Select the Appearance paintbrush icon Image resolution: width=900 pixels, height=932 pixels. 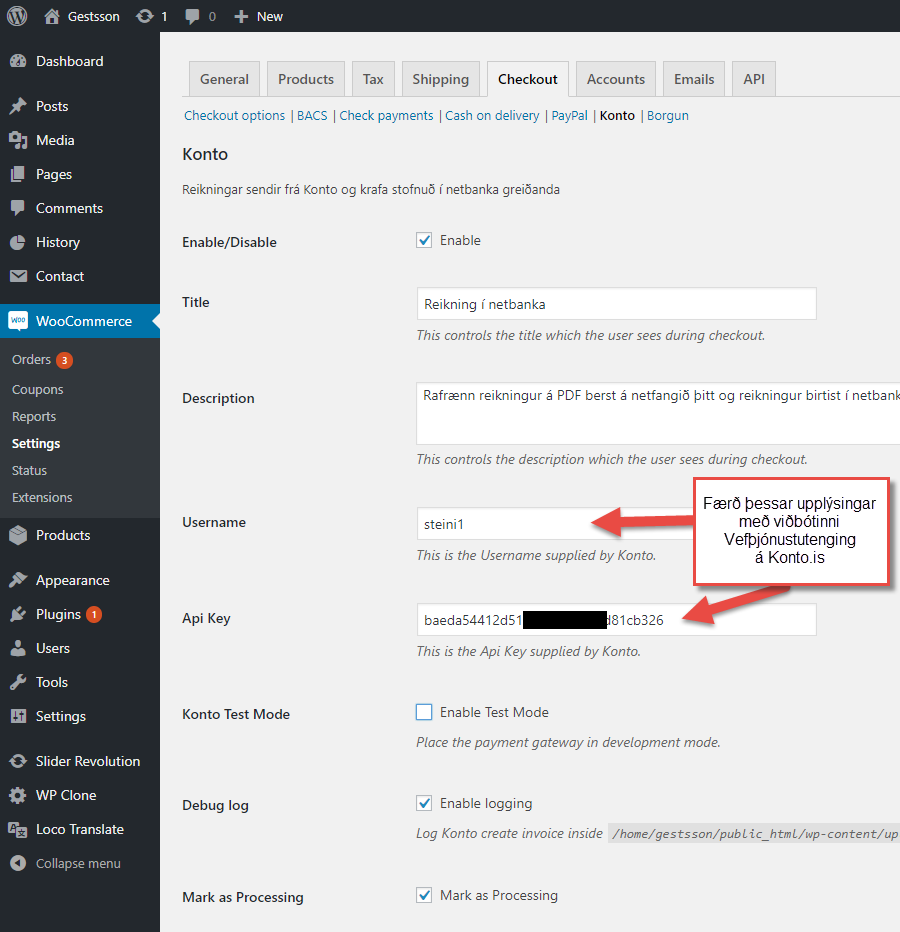[20, 579]
